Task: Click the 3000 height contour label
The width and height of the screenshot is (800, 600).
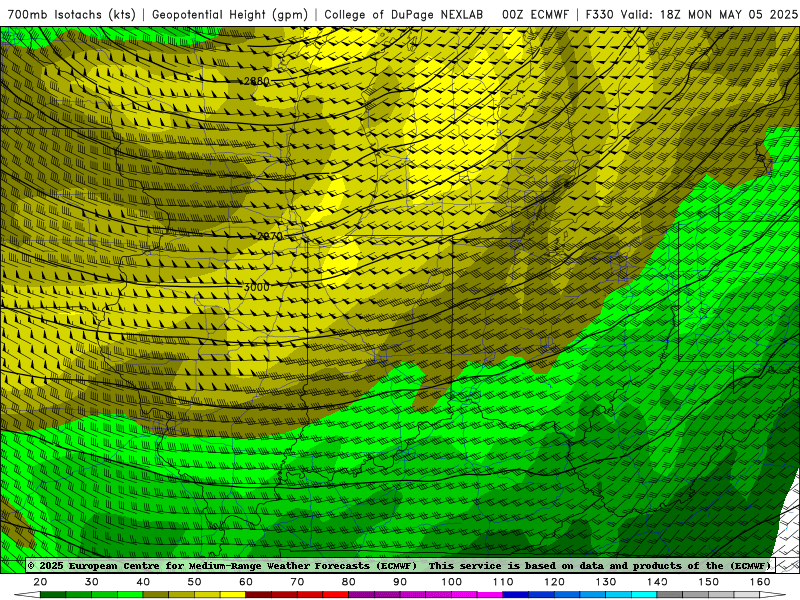Action: (256, 287)
